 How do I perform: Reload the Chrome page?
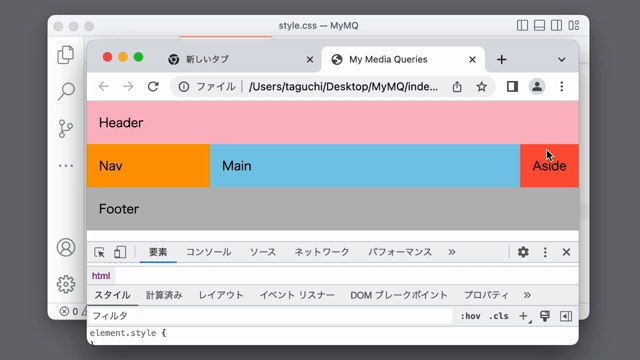tap(153, 87)
